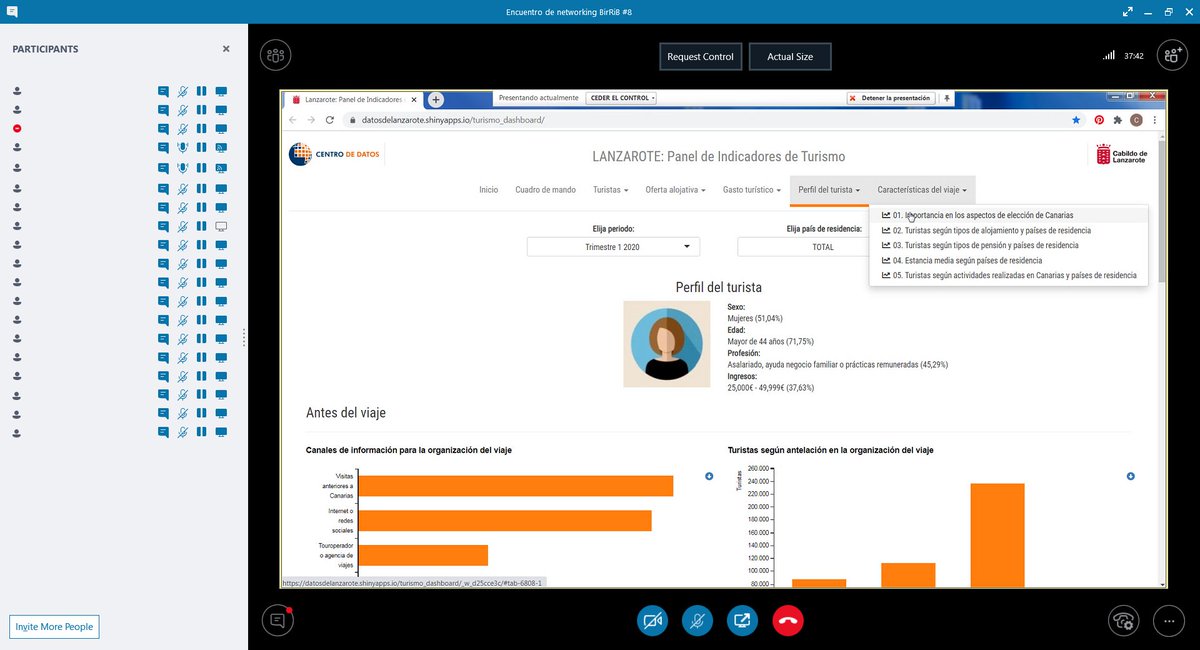Click the Internet o redes sociales bar
This screenshot has width=1200, height=650.
[x=505, y=520]
